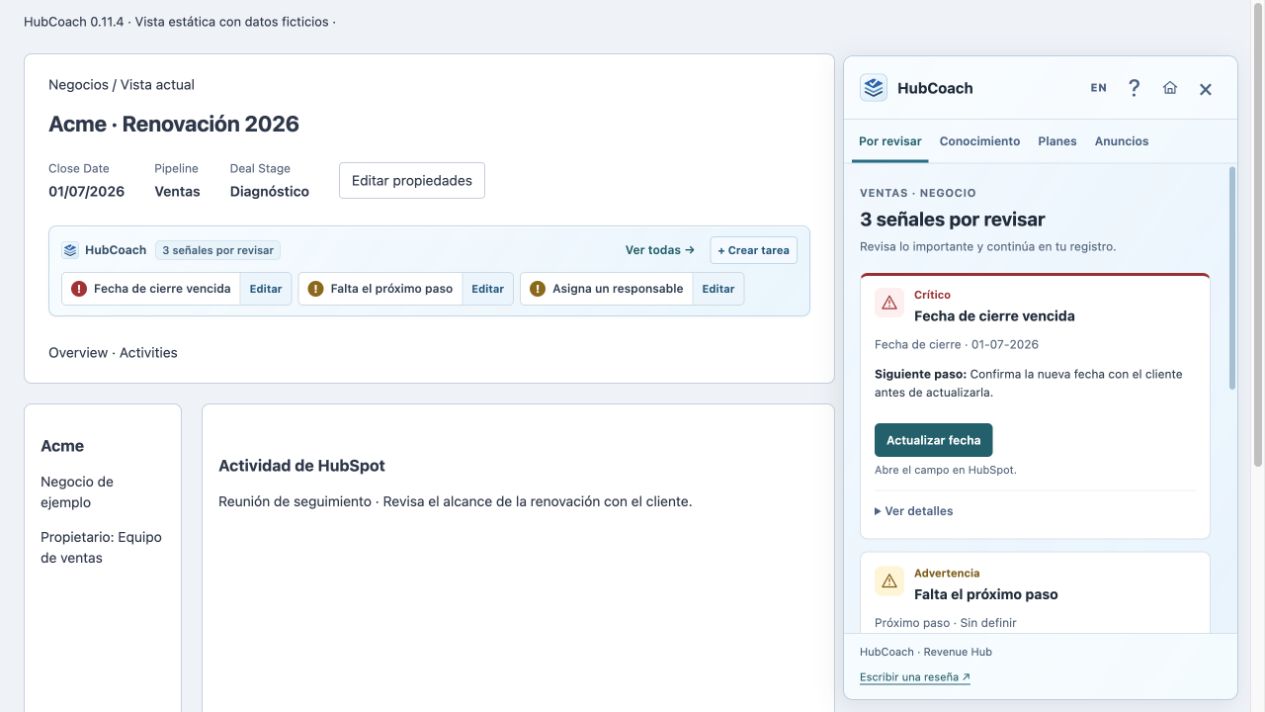Screen dimensions: 1265x712
Task: Click Editar propiedades button
Action: click(412, 181)
